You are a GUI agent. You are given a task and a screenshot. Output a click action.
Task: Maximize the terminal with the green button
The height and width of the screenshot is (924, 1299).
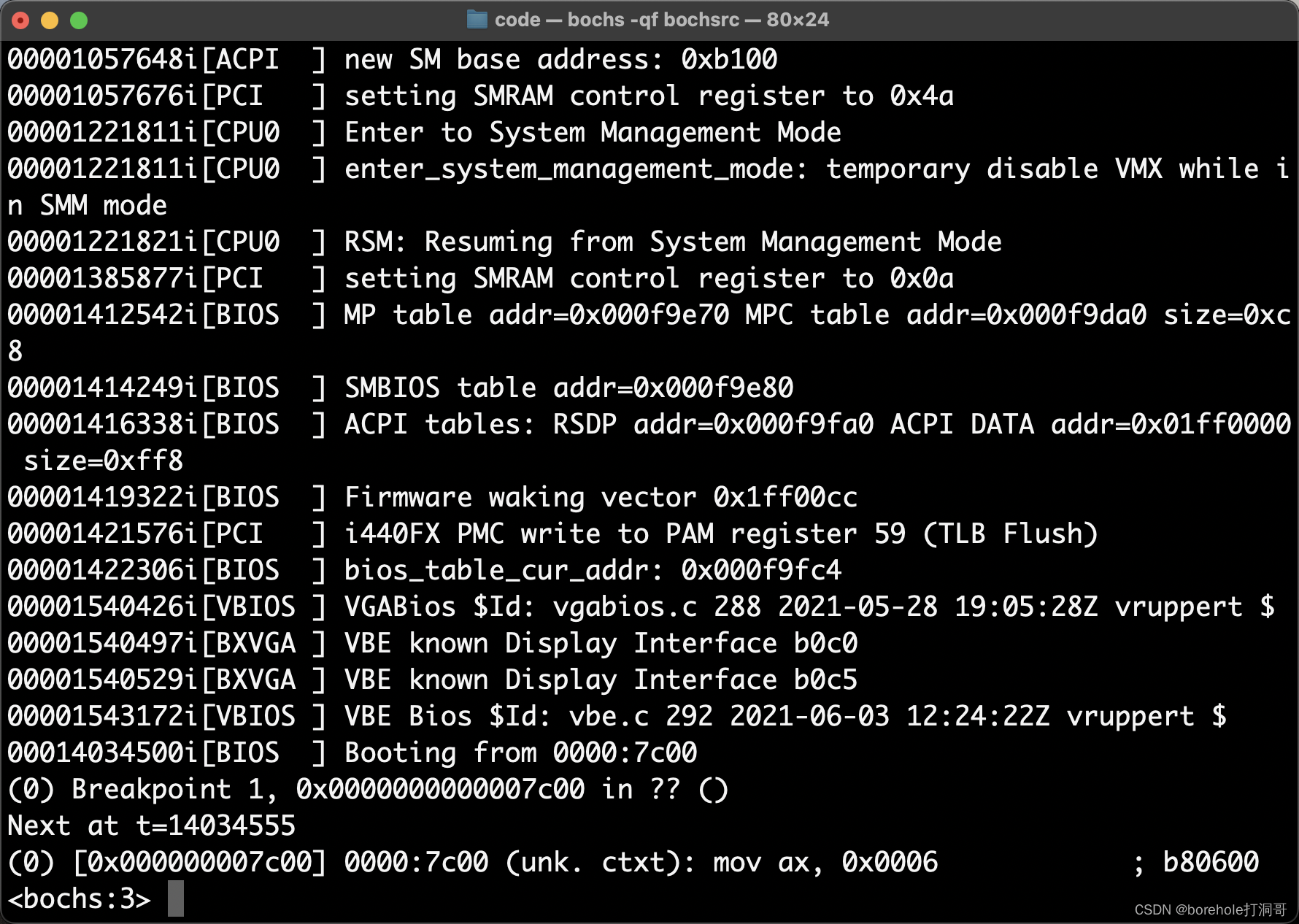point(79,20)
